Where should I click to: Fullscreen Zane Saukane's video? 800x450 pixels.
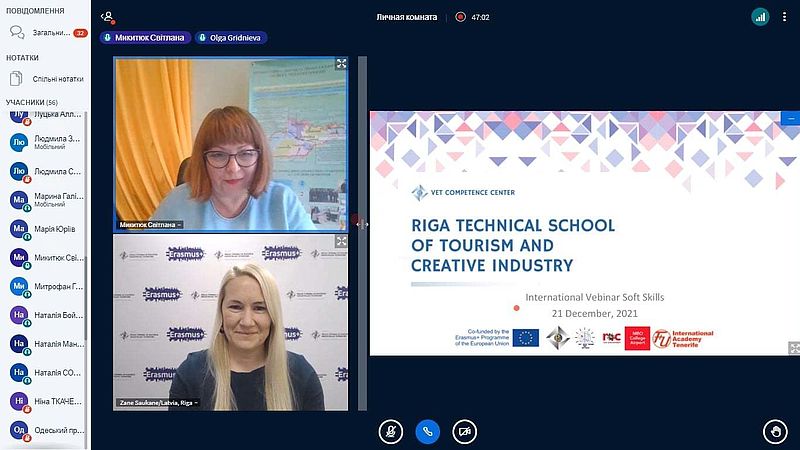[x=341, y=241]
